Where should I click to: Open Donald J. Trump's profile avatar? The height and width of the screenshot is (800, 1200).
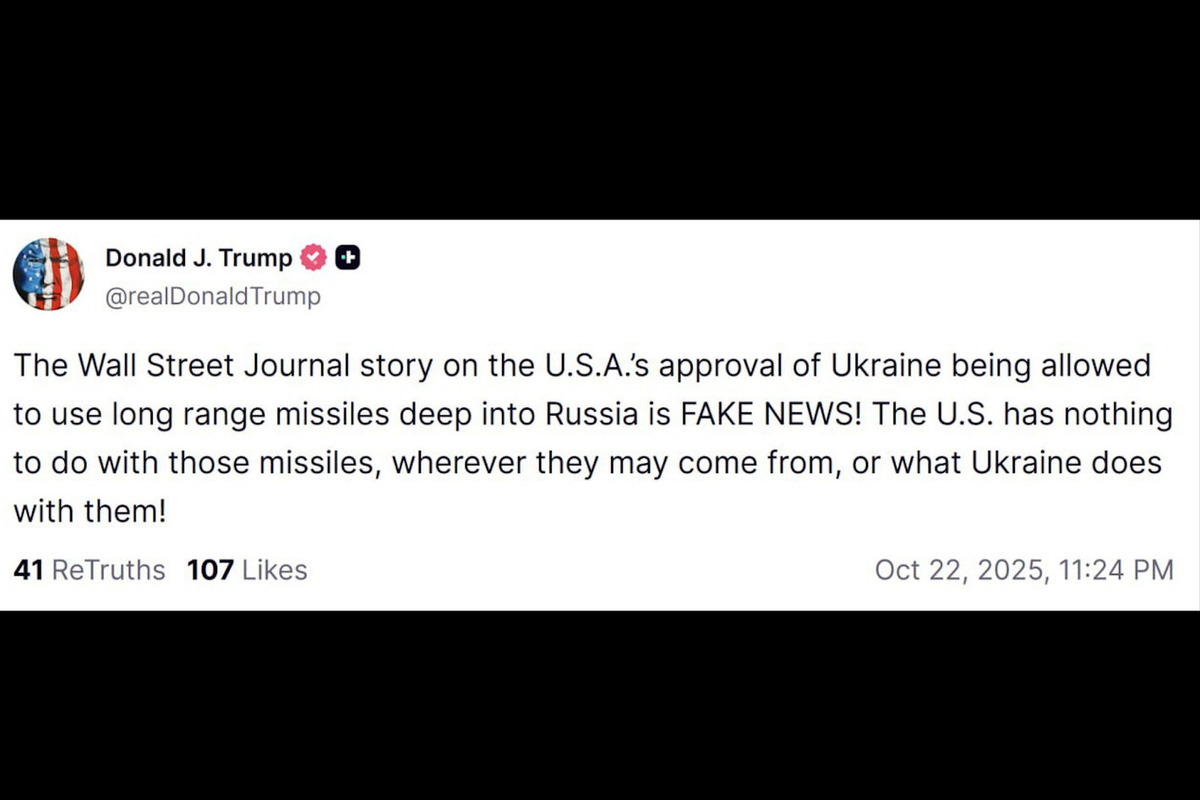click(x=49, y=273)
